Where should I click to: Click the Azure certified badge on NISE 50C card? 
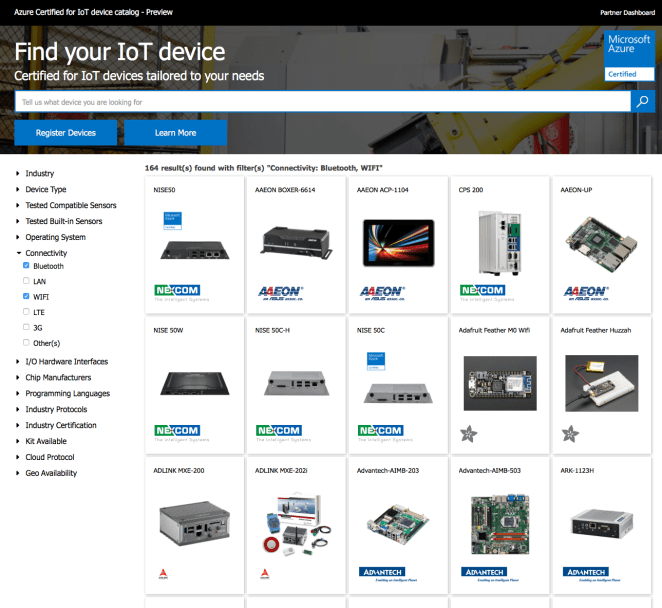click(376, 358)
